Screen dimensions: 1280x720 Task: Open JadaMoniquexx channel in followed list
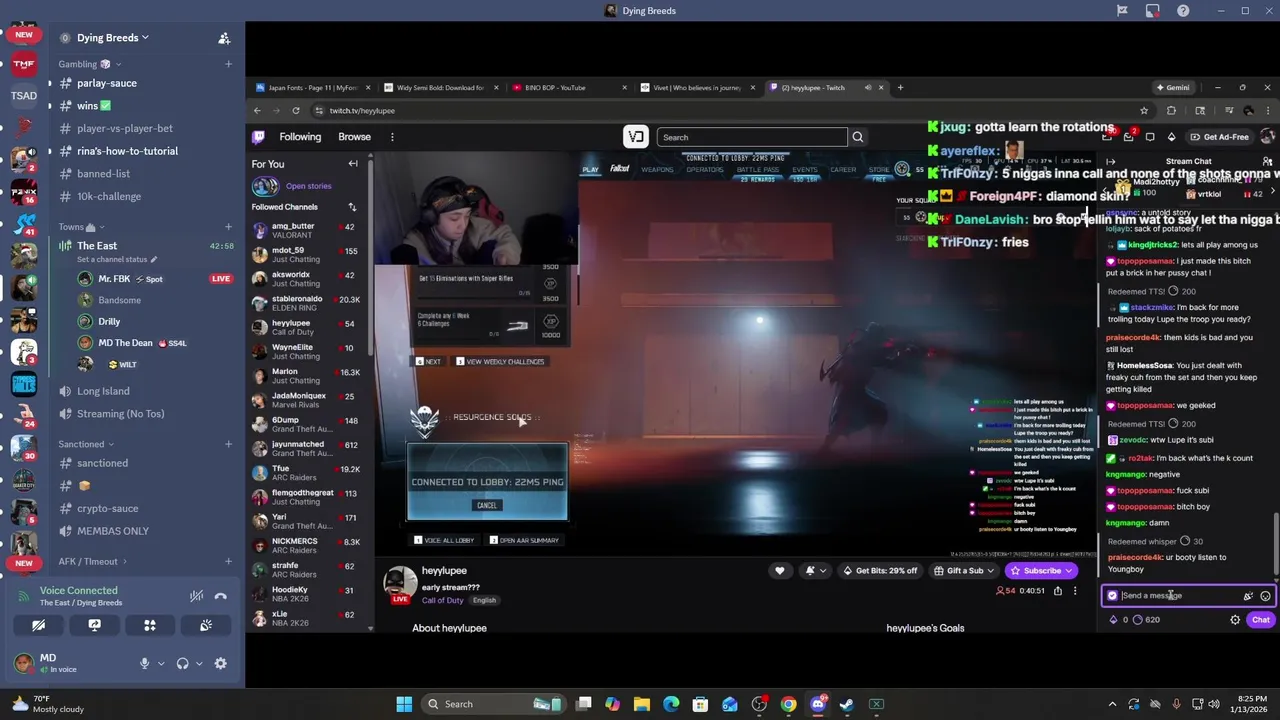[308, 400]
